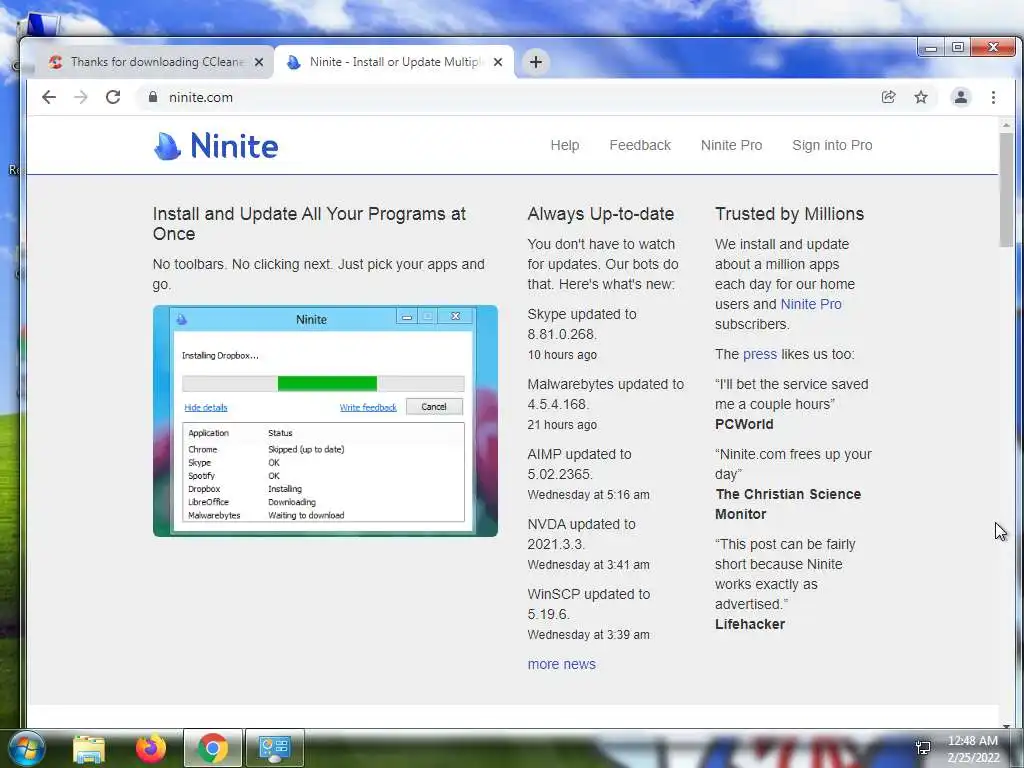Click the green installer progress bar
1024x768 pixels.
[x=327, y=383]
